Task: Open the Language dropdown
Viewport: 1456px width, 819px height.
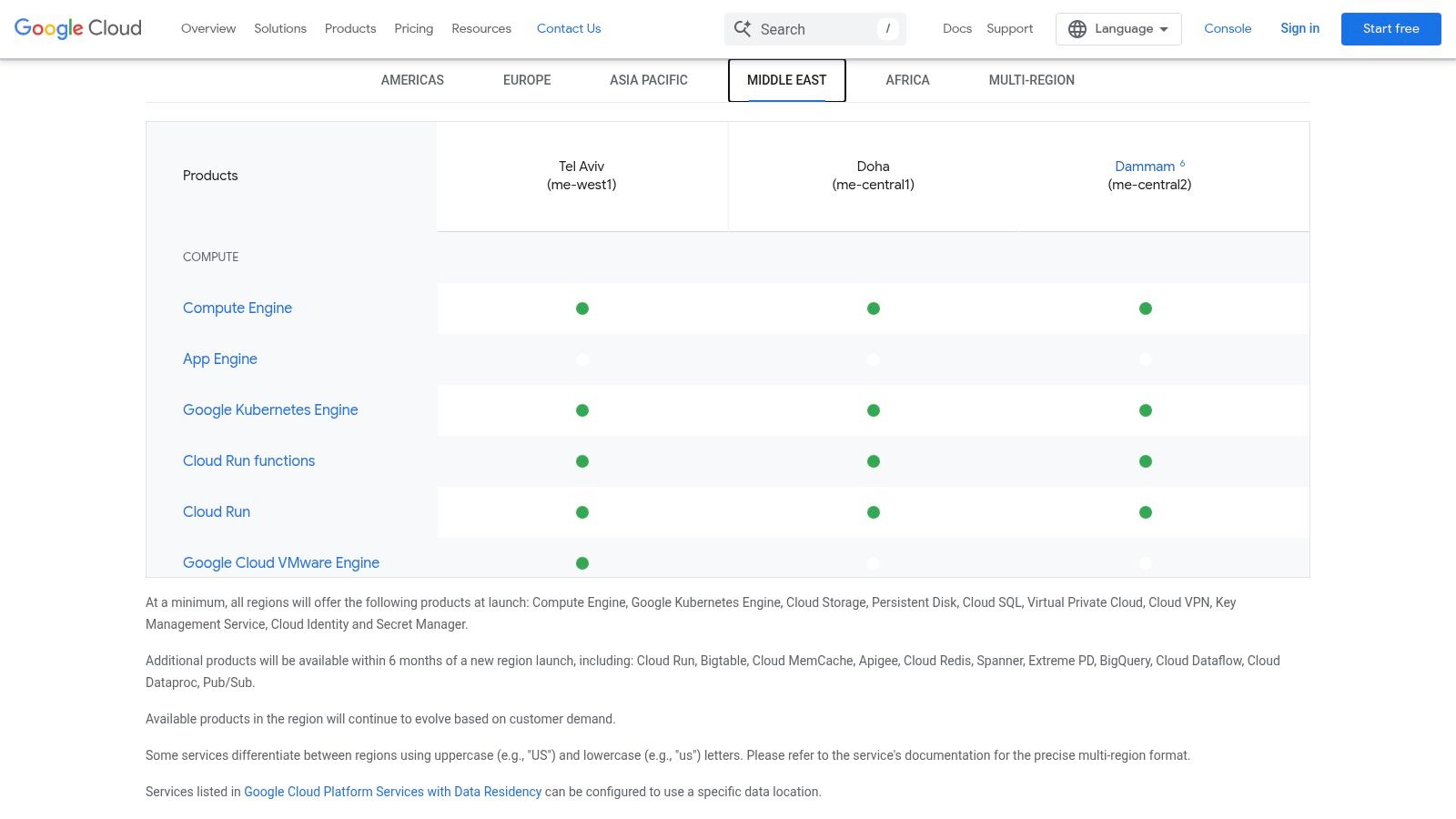Action: click(x=1118, y=28)
